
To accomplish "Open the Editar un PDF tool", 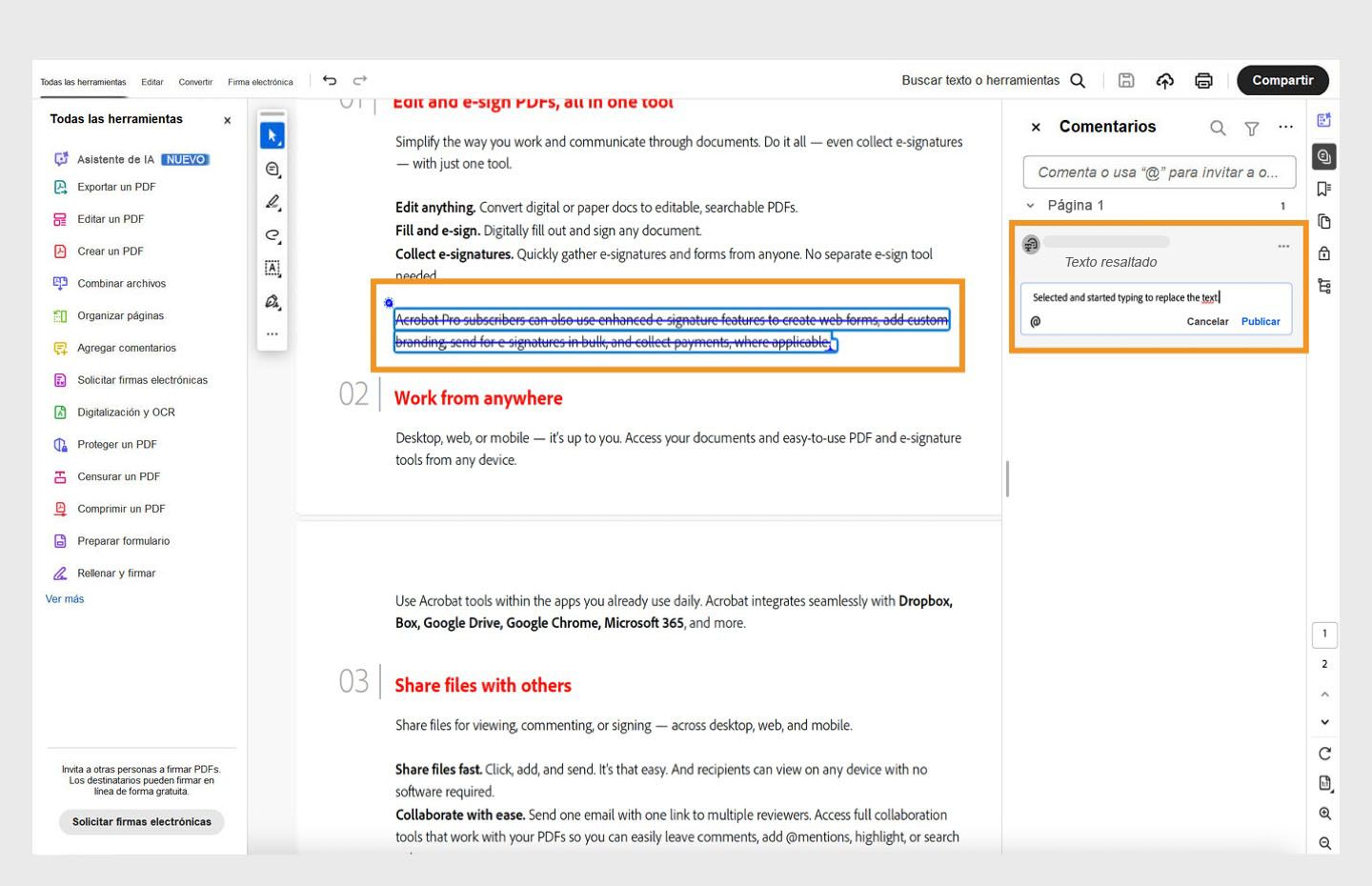I will pos(98,219).
